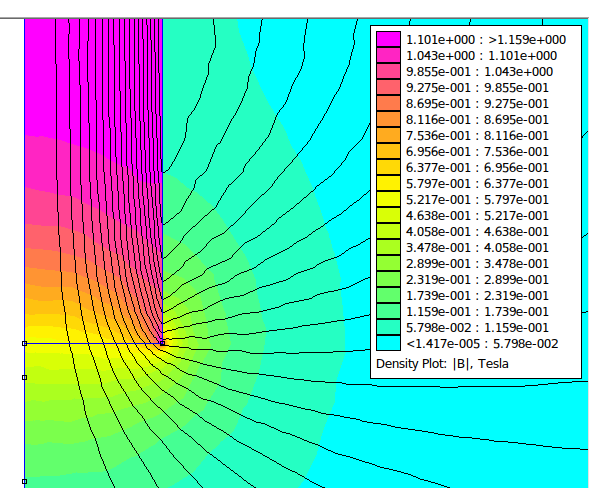
Task: Click the legend text '5.217e-001 : 5.797e-001'
Action: point(477,199)
